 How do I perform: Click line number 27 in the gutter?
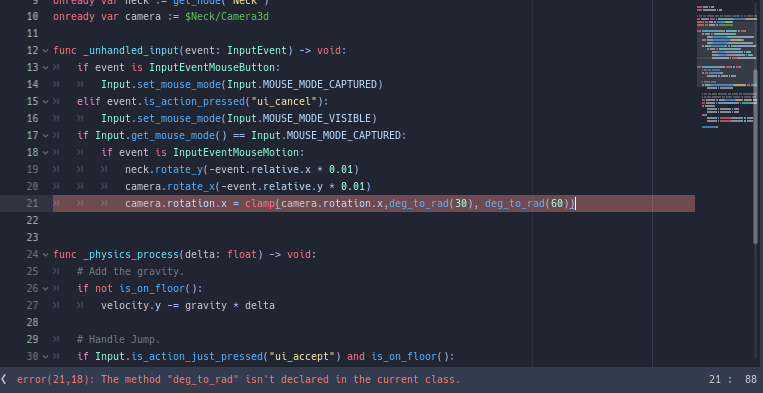(x=32, y=305)
